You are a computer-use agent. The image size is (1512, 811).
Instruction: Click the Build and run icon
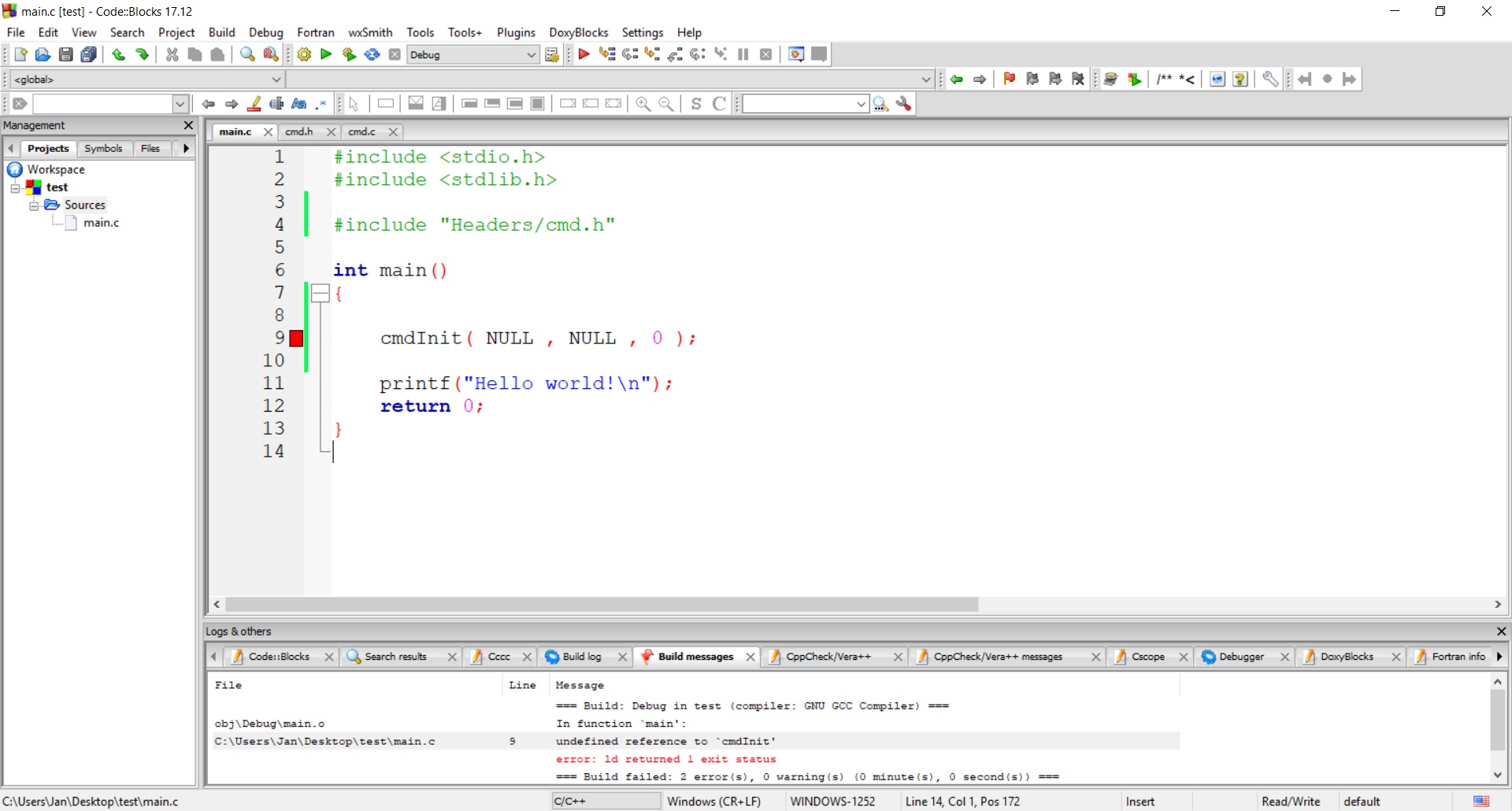click(x=349, y=54)
